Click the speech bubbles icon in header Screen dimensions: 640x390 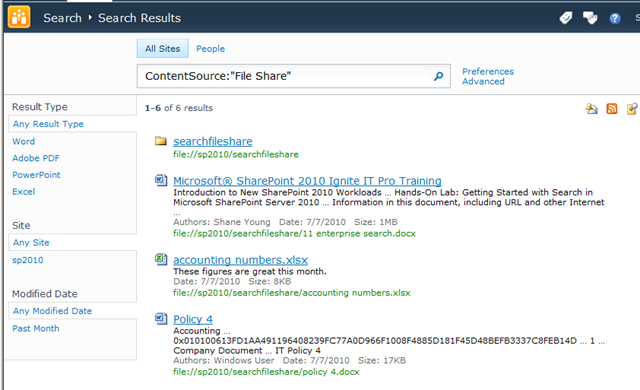click(x=590, y=18)
